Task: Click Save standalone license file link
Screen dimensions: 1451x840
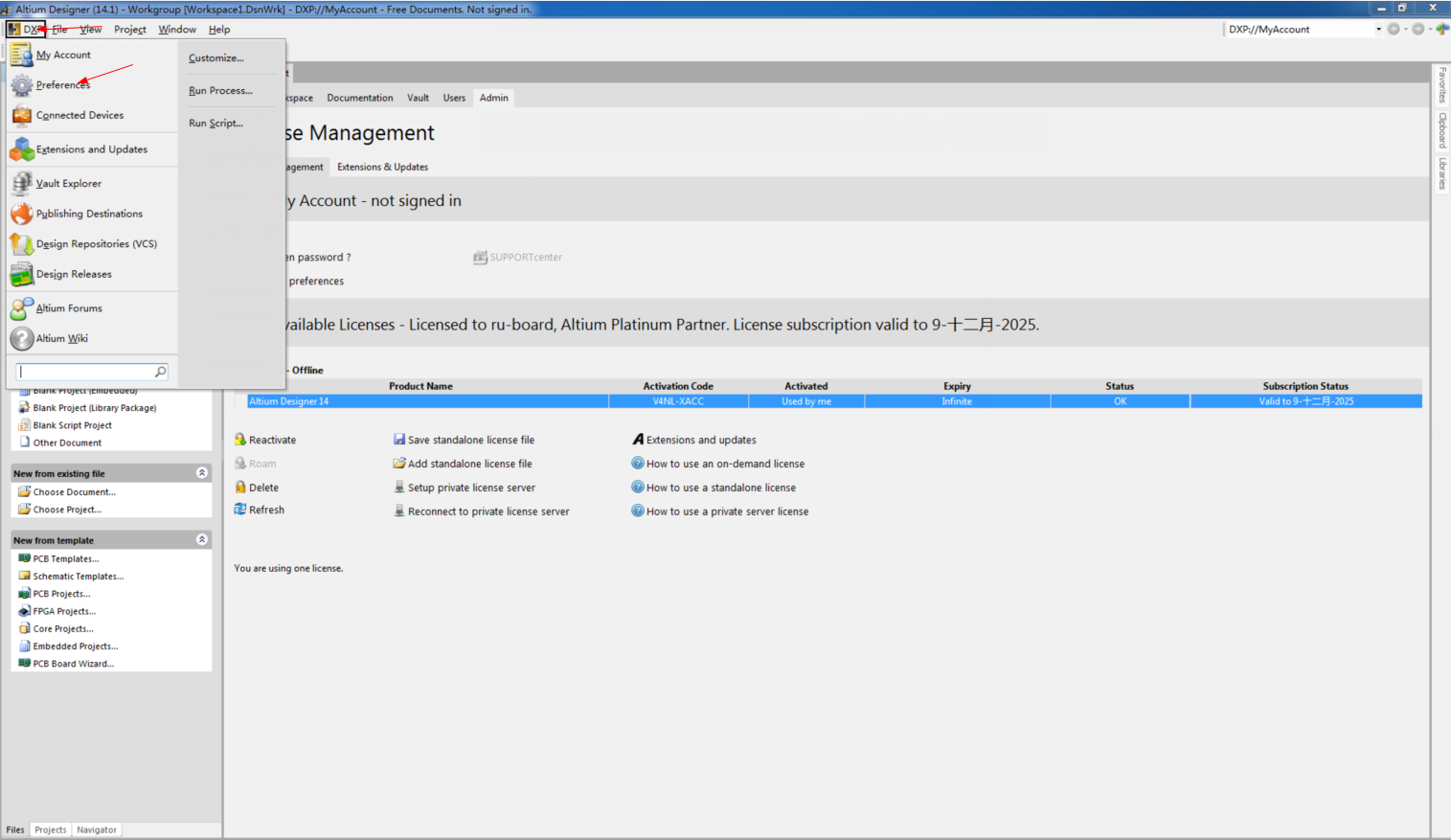Action: point(470,441)
